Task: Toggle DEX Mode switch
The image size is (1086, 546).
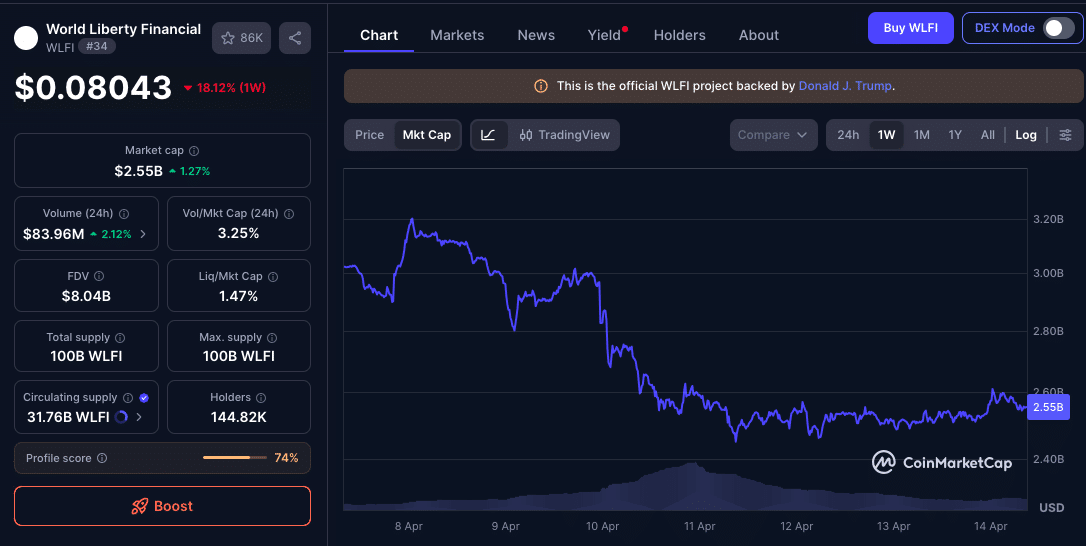Action: point(1058,28)
